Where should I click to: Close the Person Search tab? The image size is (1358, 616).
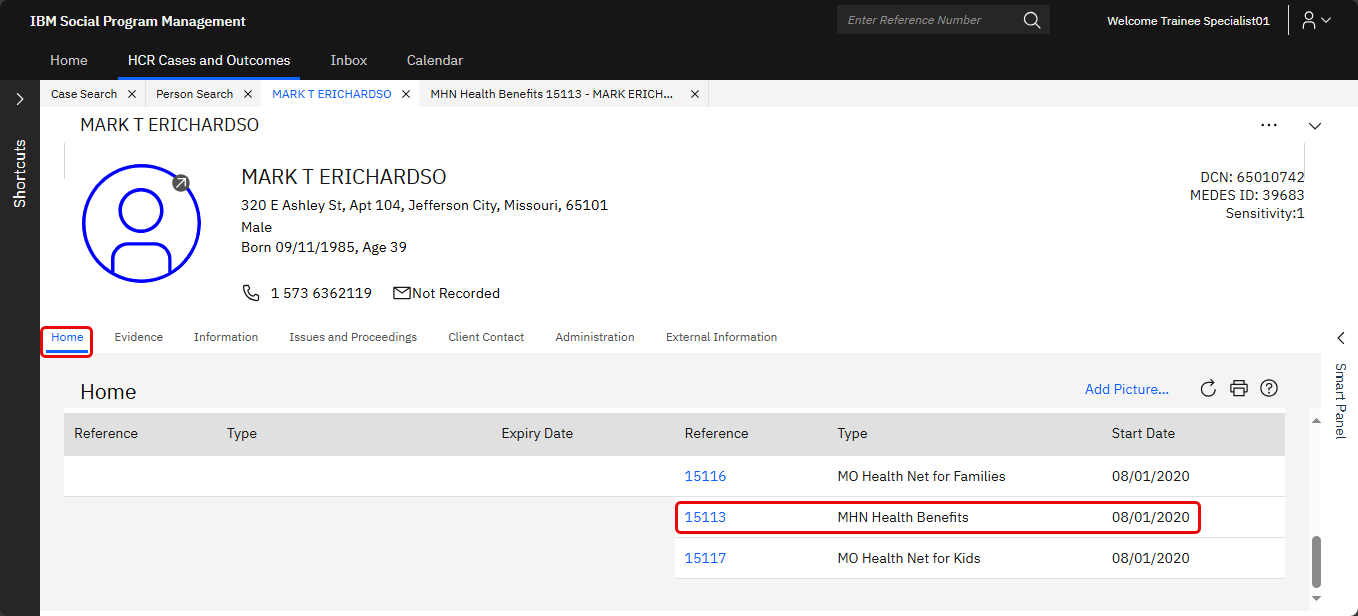click(x=248, y=94)
